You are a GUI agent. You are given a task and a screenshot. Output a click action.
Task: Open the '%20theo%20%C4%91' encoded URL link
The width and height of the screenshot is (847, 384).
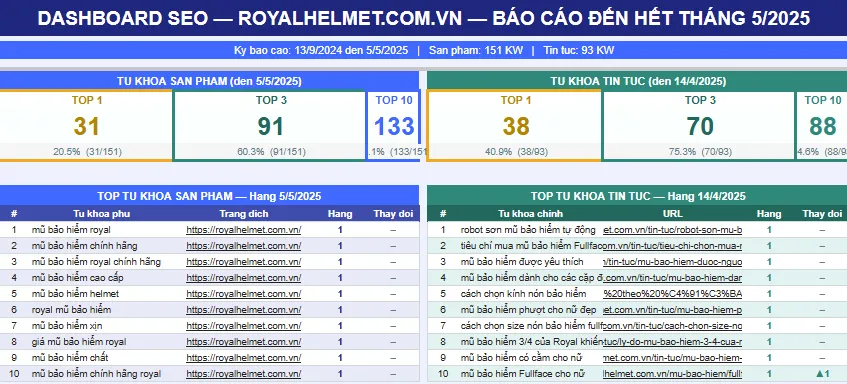[673, 294]
